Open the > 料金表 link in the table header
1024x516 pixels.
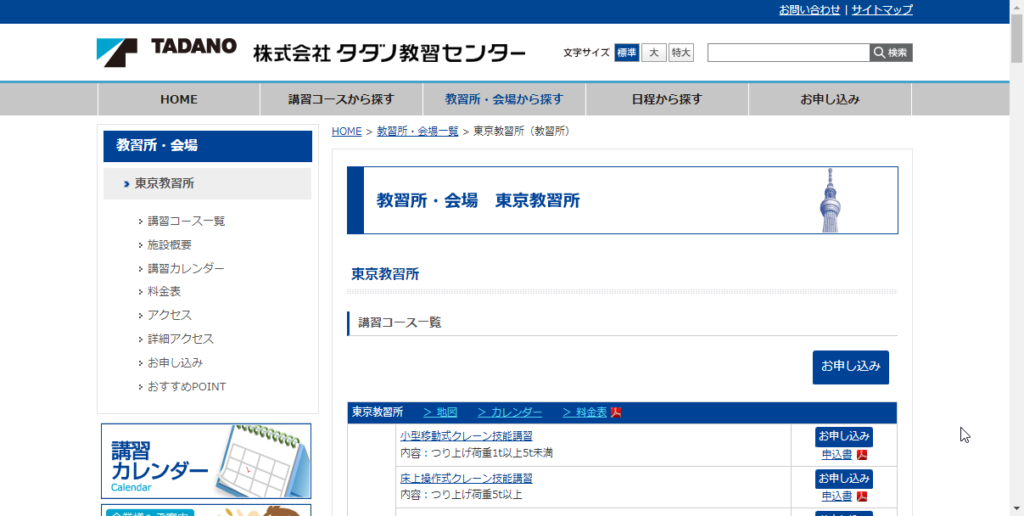coord(584,412)
